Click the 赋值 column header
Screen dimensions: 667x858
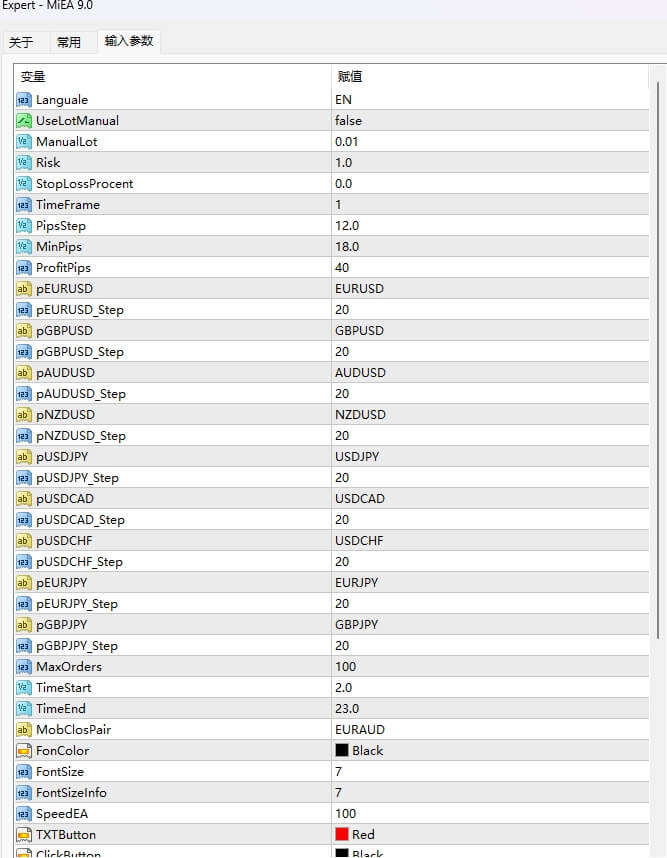pos(490,77)
